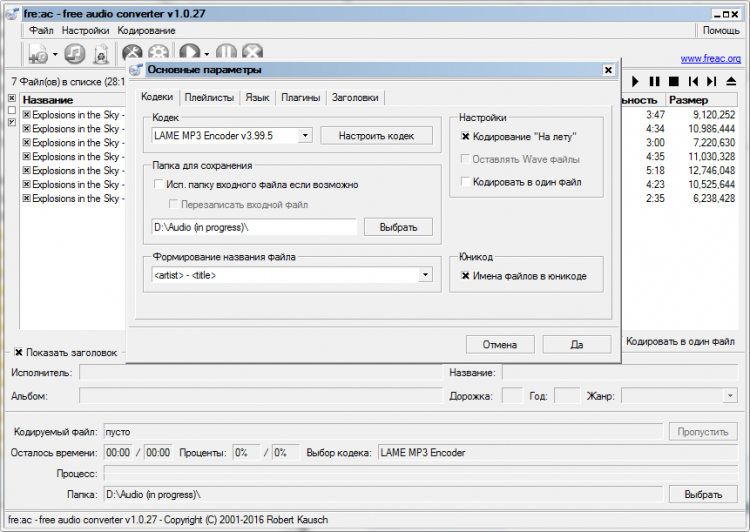Click the duration value 4:23
Screen dimensions: 750x532
(655, 184)
